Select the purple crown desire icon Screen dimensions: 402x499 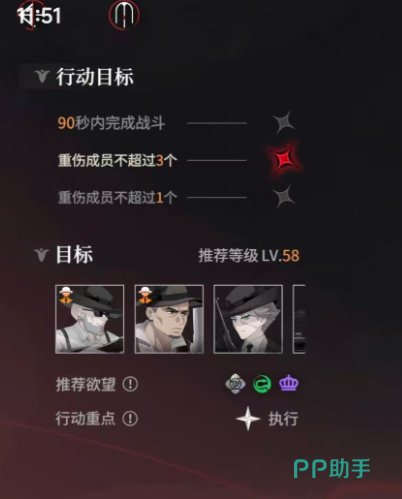click(289, 383)
